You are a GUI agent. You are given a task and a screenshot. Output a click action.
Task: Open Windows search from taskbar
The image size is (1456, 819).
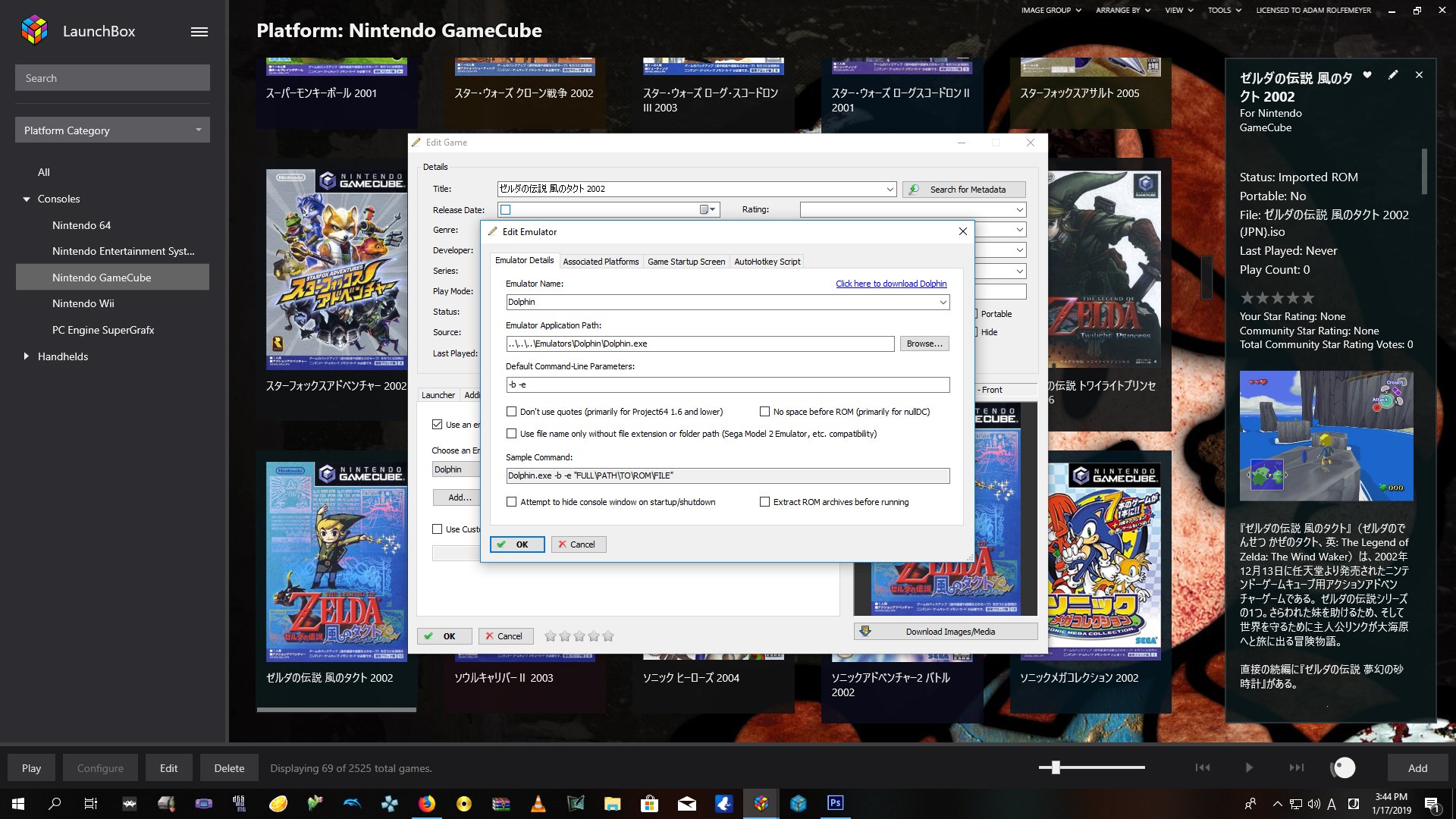pyautogui.click(x=55, y=804)
